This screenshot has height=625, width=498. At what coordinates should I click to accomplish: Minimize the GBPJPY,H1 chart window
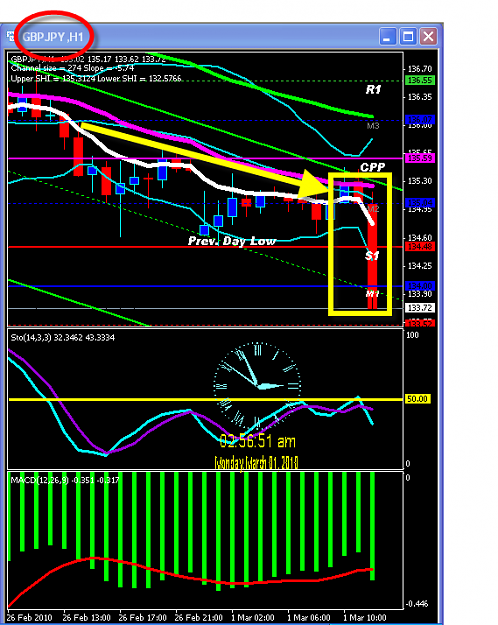point(387,37)
